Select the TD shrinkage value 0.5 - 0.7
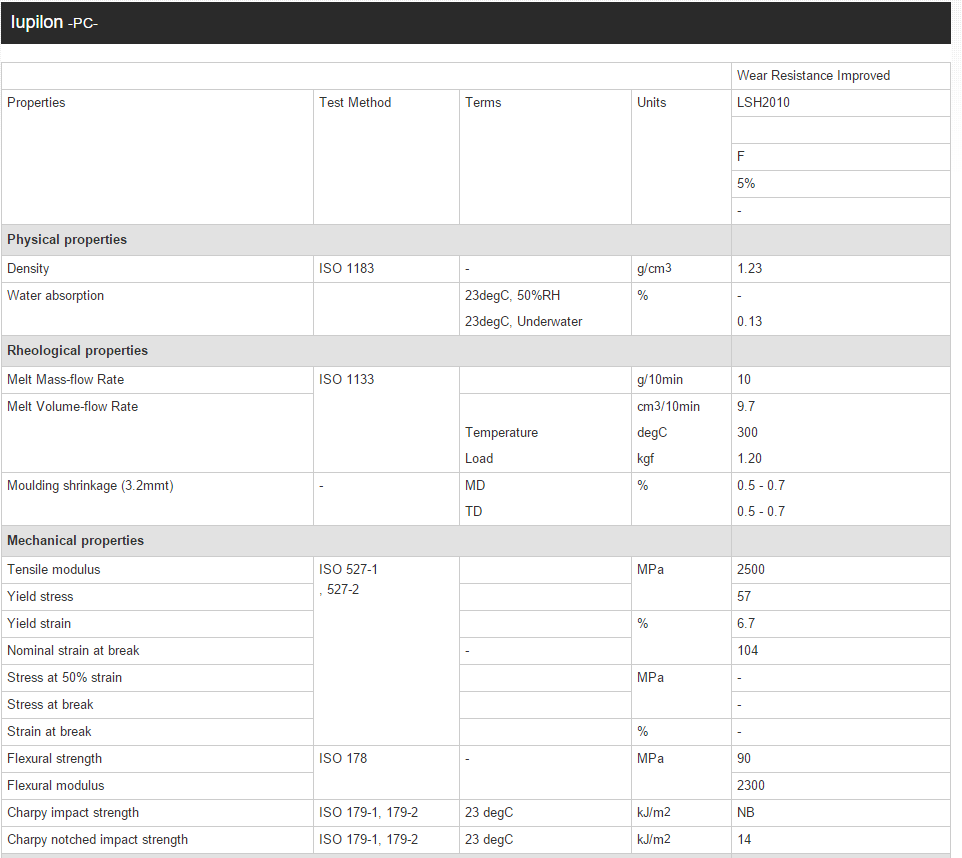Screen dimensions: 962x858 [x=761, y=511]
